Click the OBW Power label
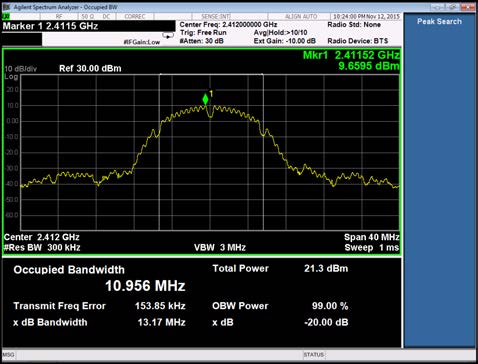Viewport: 478px width, 364px height. pos(240,306)
